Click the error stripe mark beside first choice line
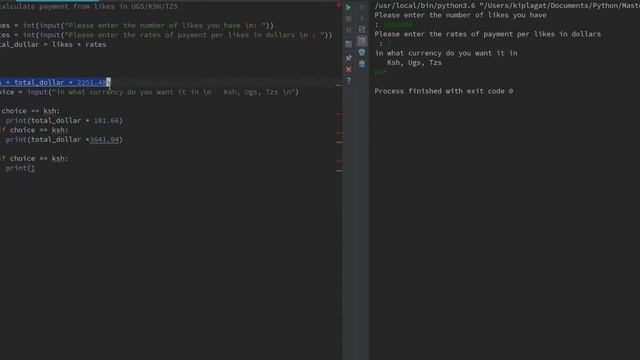Viewport: 640px width, 360px height. pos(339,114)
